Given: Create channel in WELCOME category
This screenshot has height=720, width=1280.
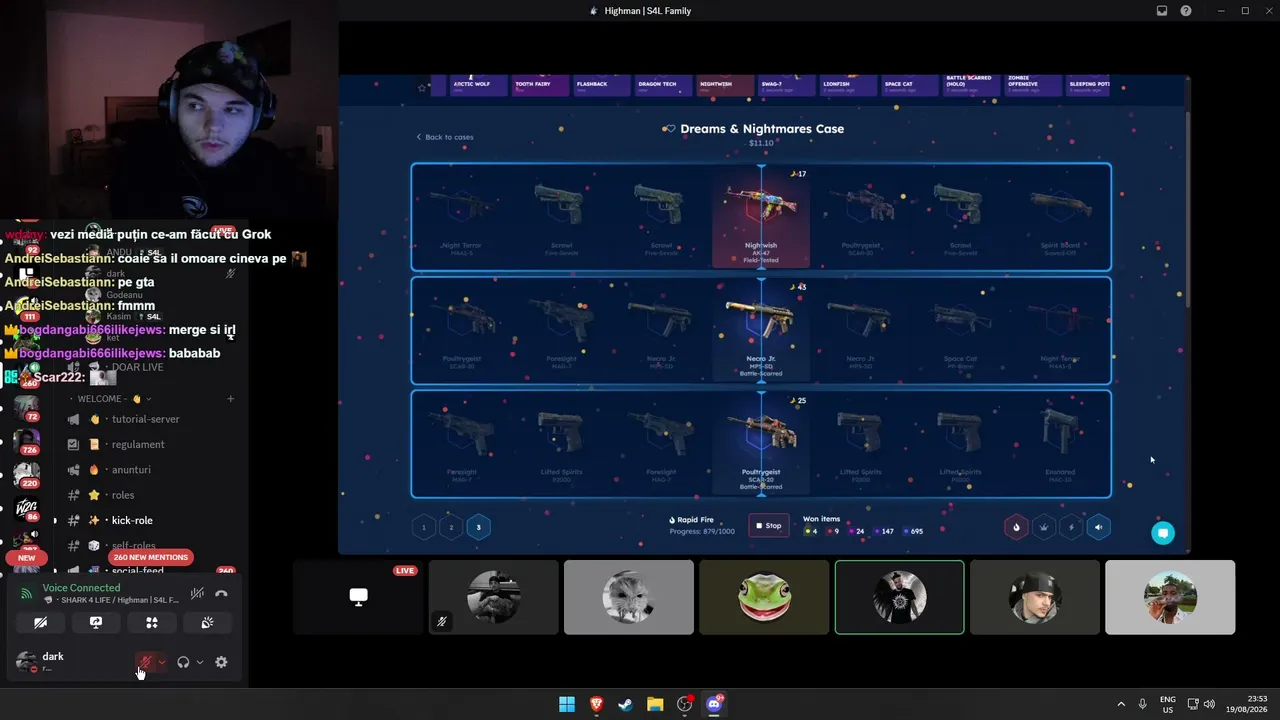Looking at the screenshot, I should coord(231,399).
